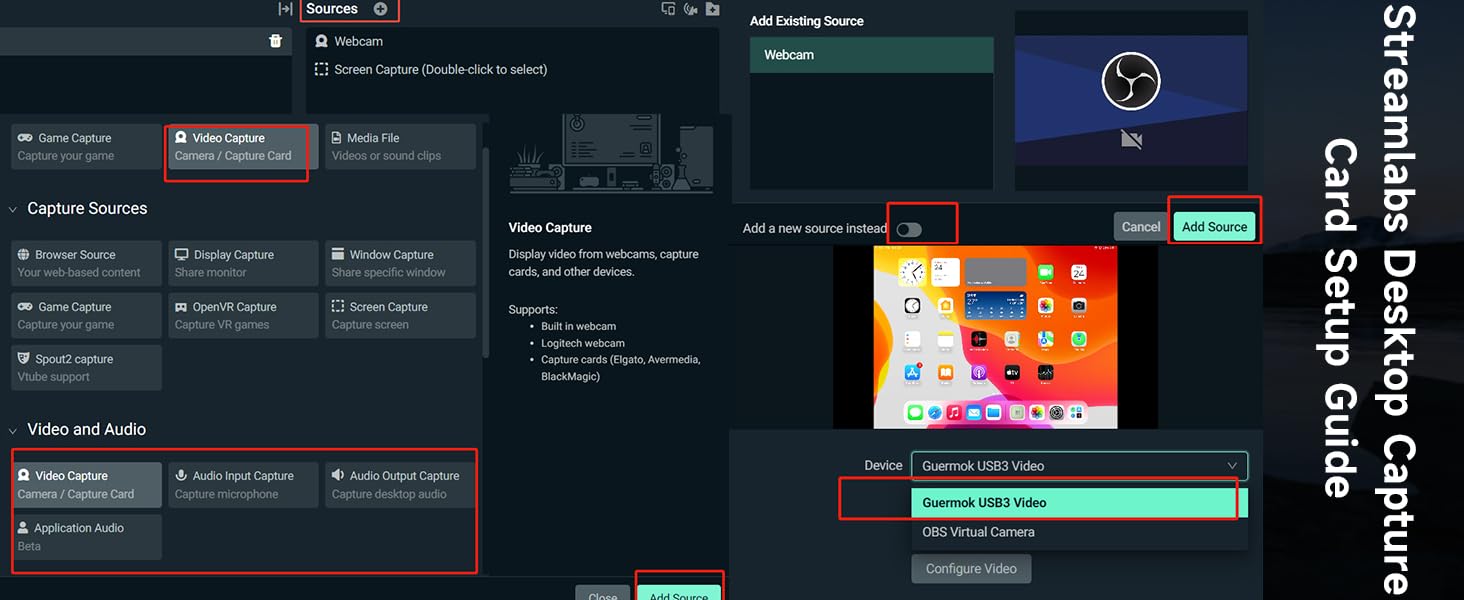Click Add Source beside the Close button
This screenshot has height=600, width=1464.
point(679,592)
